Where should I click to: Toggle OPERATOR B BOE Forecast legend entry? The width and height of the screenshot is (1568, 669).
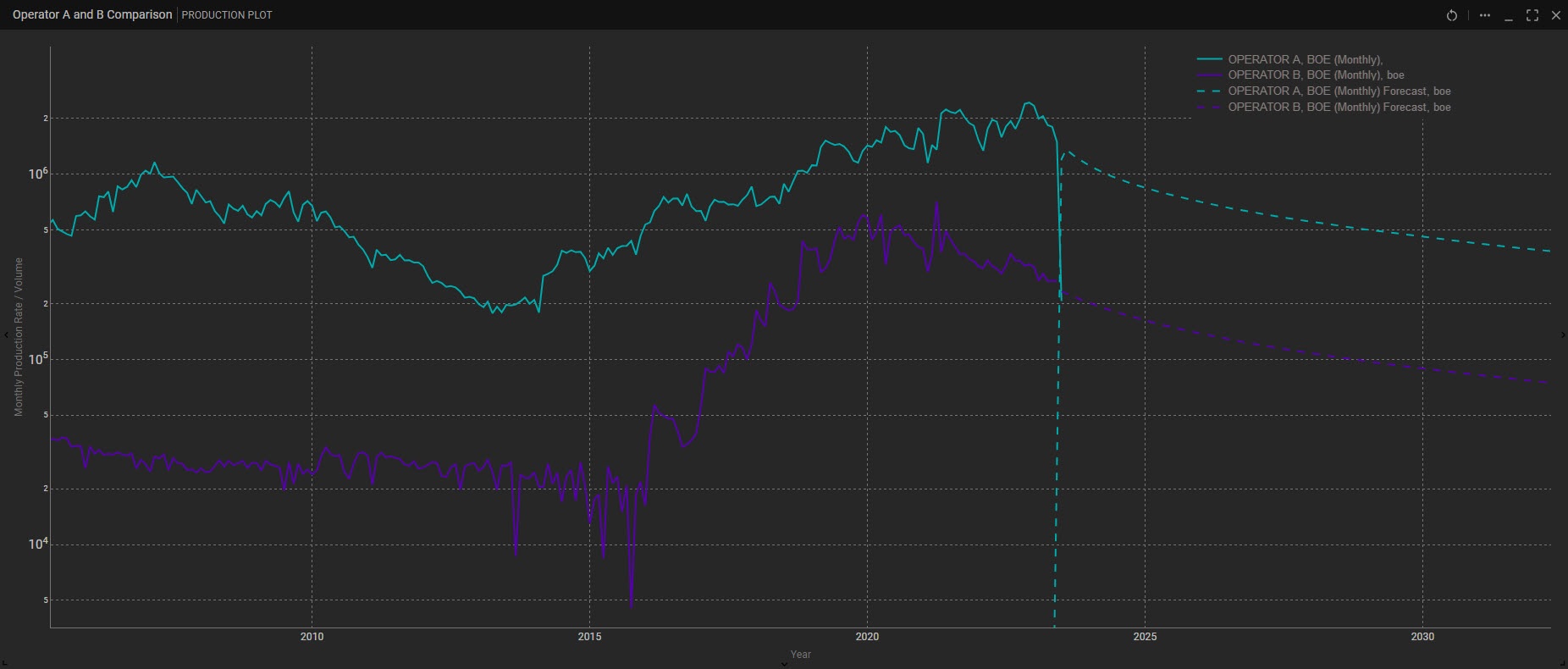coord(1339,108)
